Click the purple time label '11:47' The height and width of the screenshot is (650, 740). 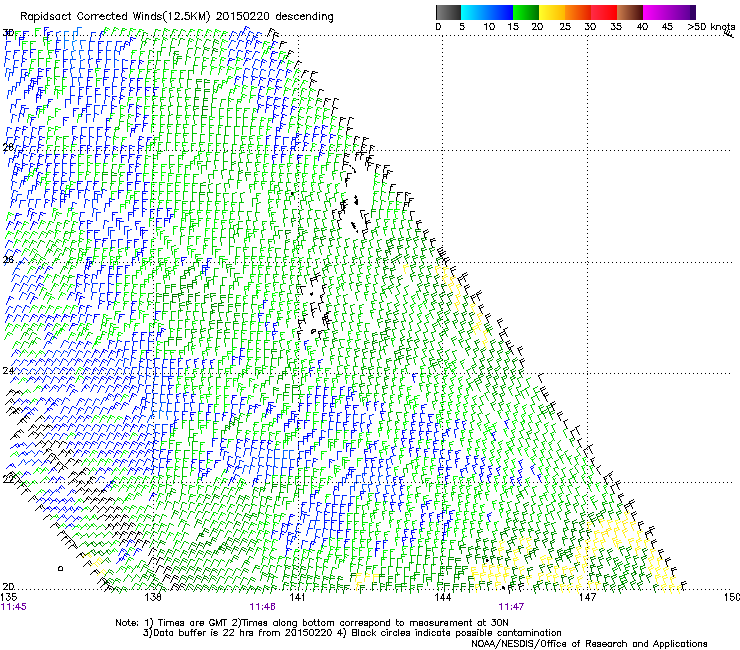[511, 607]
